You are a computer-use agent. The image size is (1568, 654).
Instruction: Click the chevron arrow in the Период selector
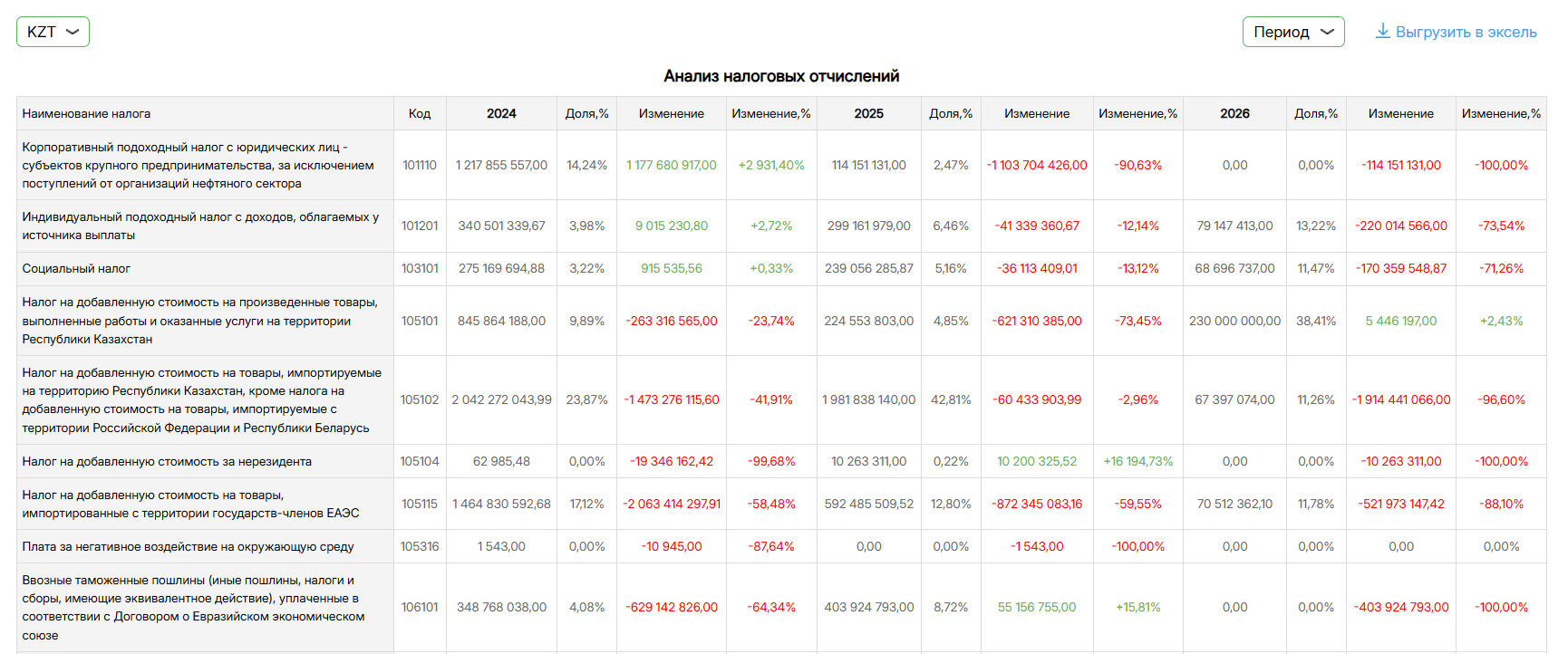pyautogui.click(x=1327, y=32)
